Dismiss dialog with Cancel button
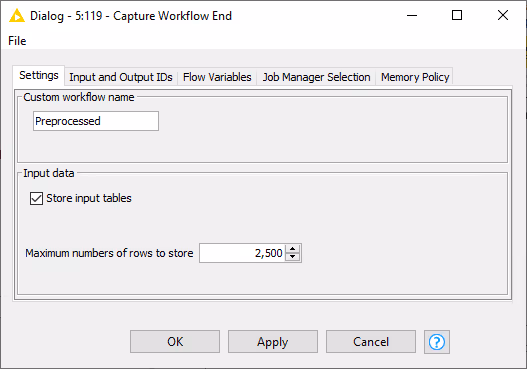Image resolution: width=527 pixels, height=369 pixels. click(371, 342)
